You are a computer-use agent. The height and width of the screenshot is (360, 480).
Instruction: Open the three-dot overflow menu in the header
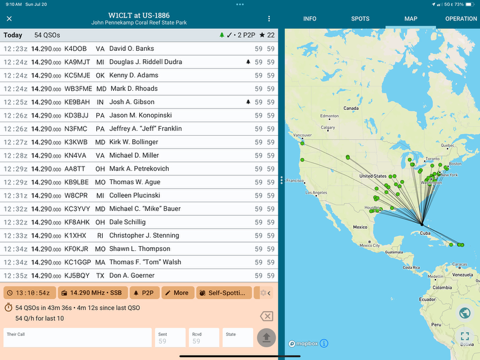coord(269,19)
